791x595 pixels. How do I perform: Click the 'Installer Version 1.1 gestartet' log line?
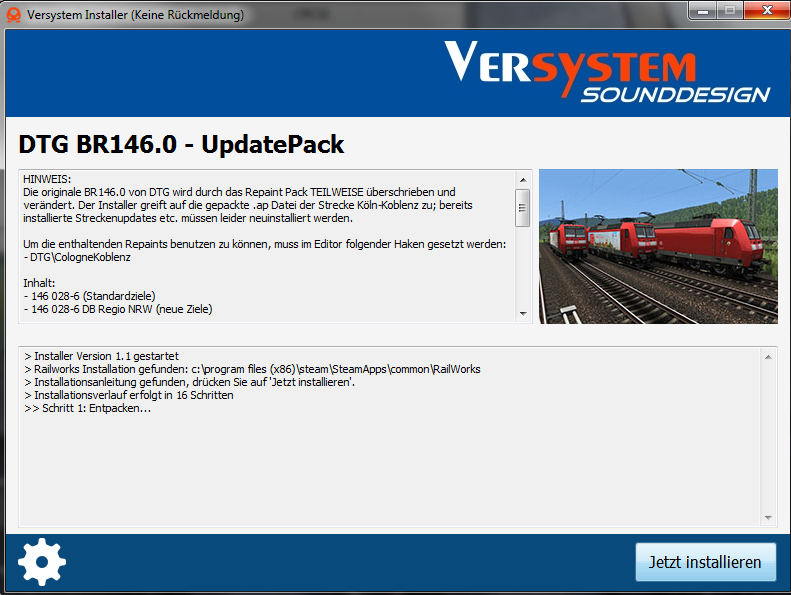pyautogui.click(x=101, y=356)
